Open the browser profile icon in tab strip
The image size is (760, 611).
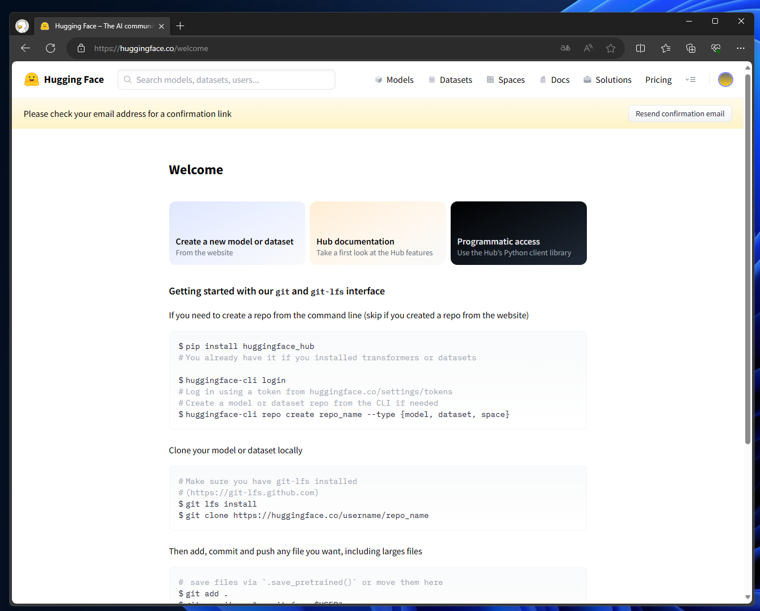(x=22, y=26)
